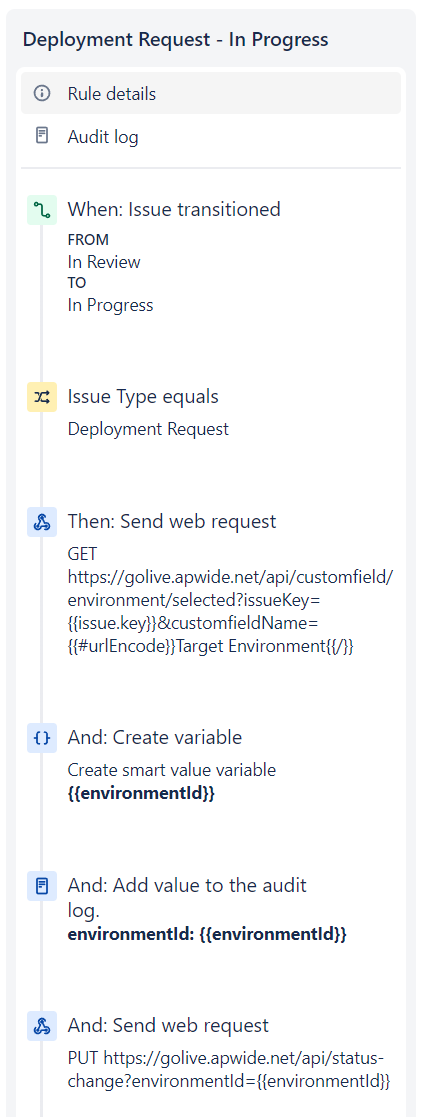The width and height of the screenshot is (426, 1117).
Task: Select the green Issue transitioned trigger icon
Action: (x=42, y=210)
